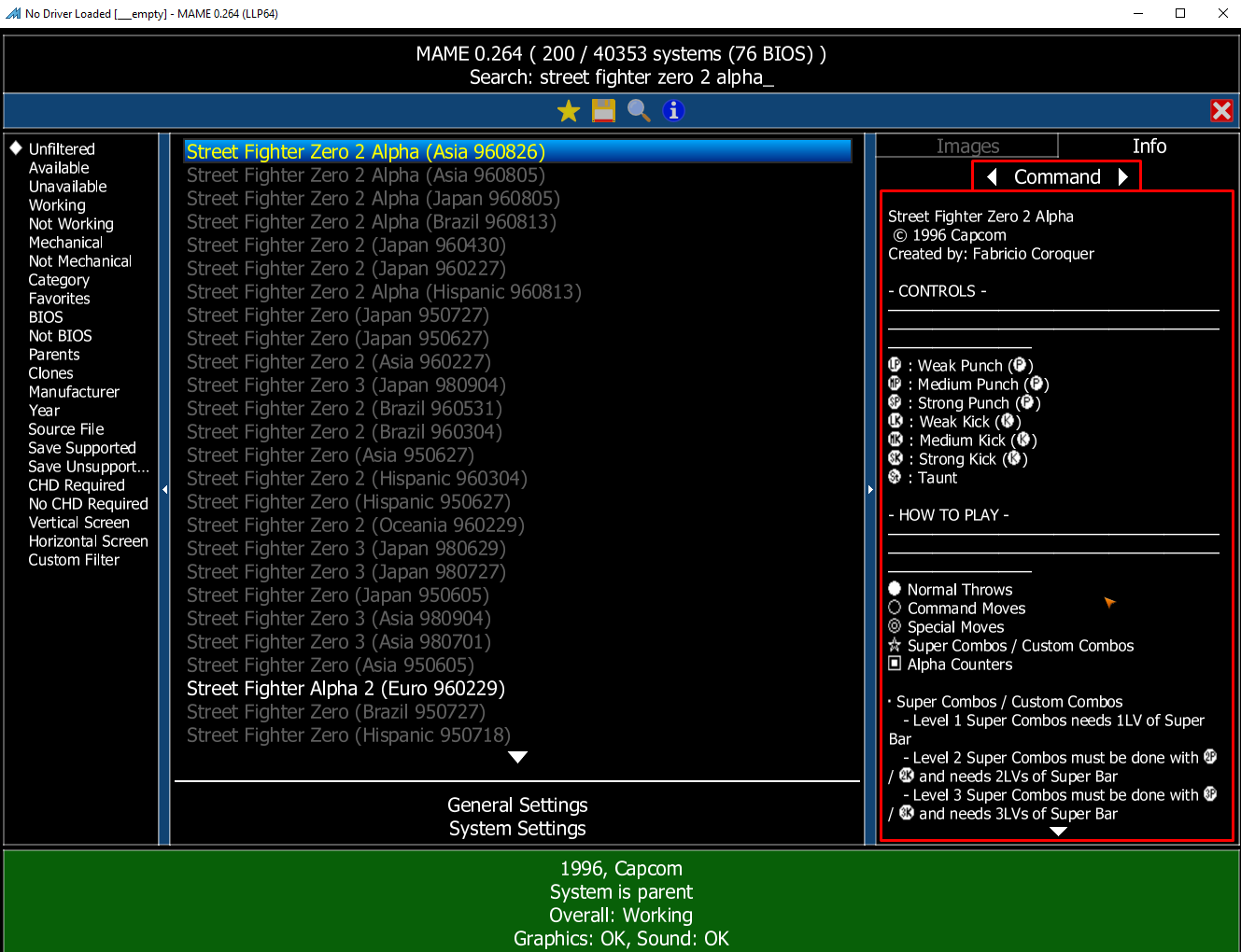Choose the Clones filter
The width and height of the screenshot is (1241, 952).
[x=50, y=373]
